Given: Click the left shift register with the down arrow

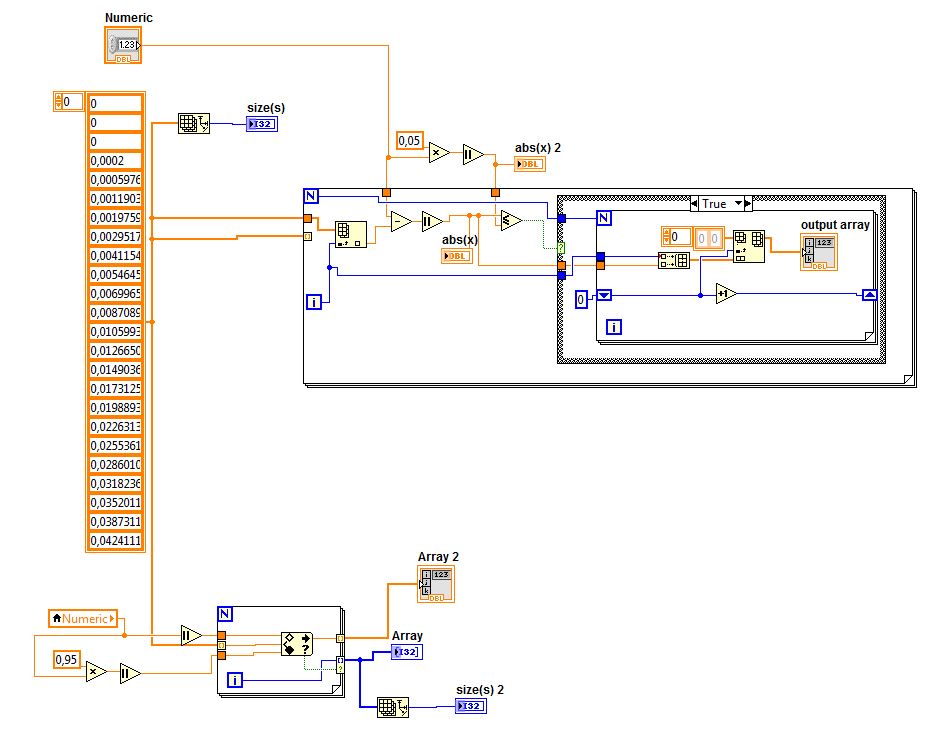Looking at the screenshot, I should point(604,295).
